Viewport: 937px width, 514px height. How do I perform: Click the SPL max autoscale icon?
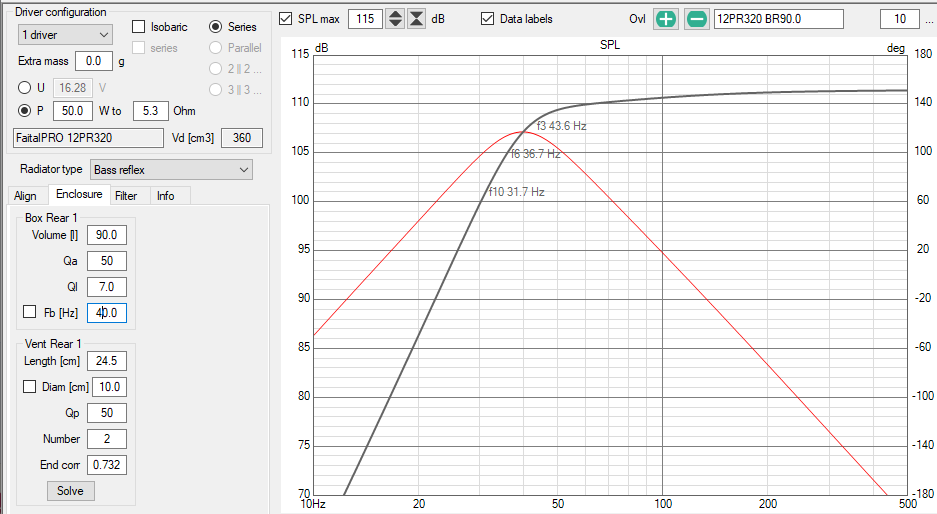pos(417,19)
